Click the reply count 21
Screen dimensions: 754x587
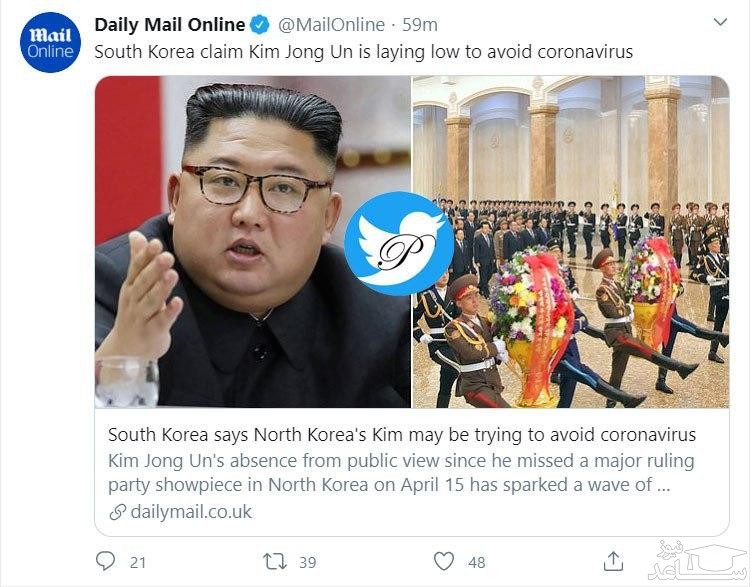coord(138,562)
